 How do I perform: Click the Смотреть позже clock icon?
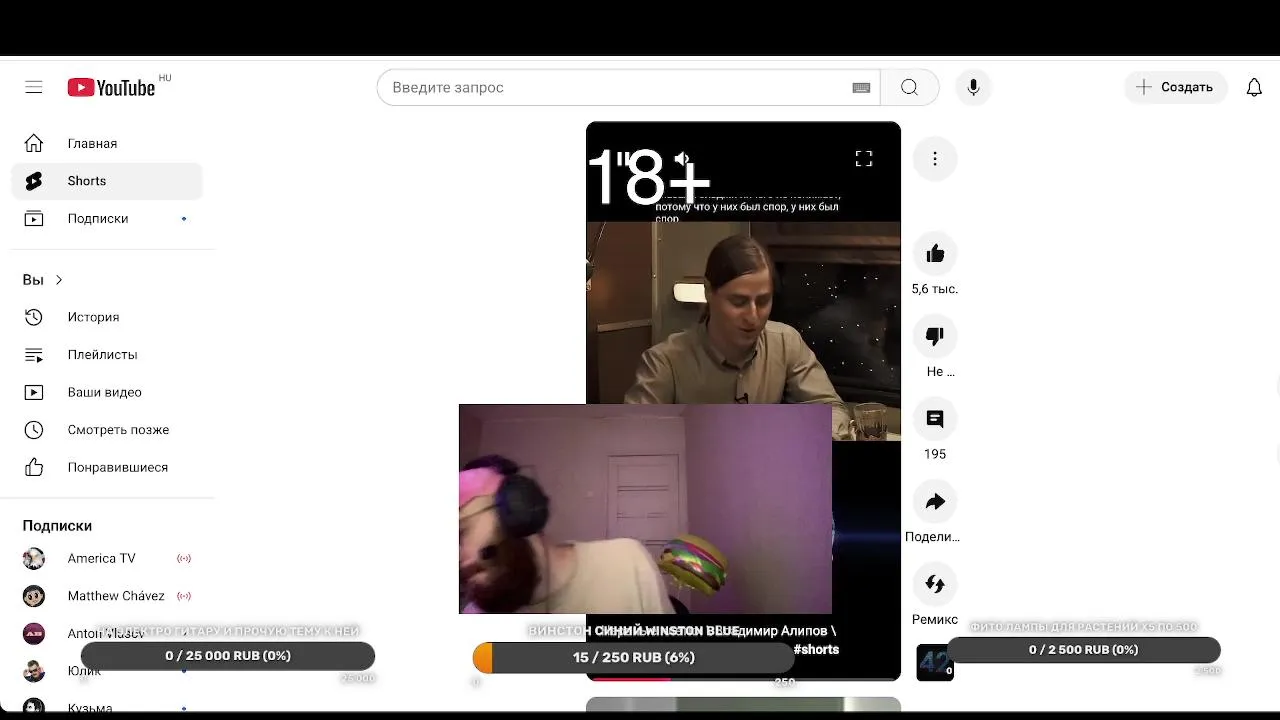(34, 430)
